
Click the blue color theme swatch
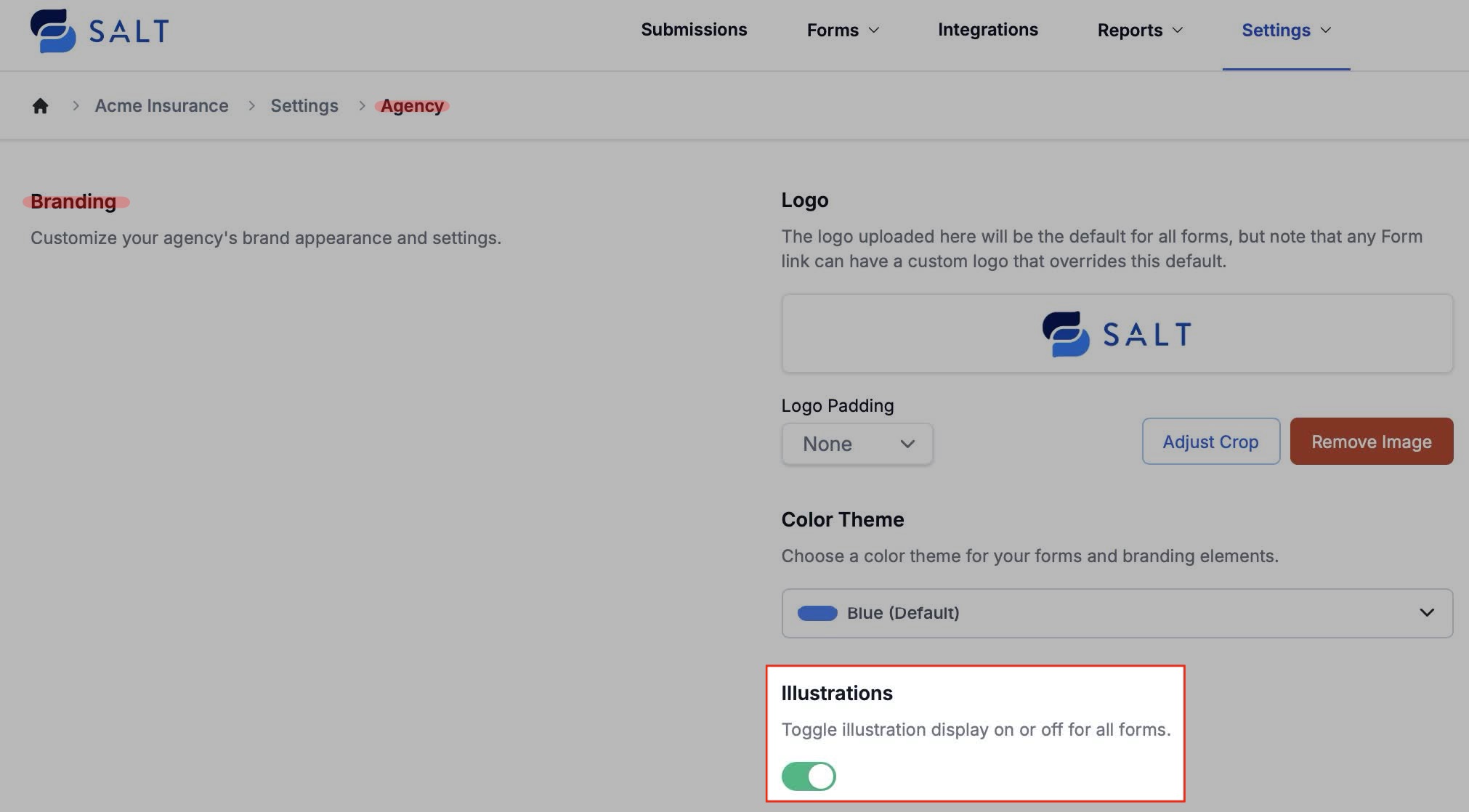tap(817, 613)
